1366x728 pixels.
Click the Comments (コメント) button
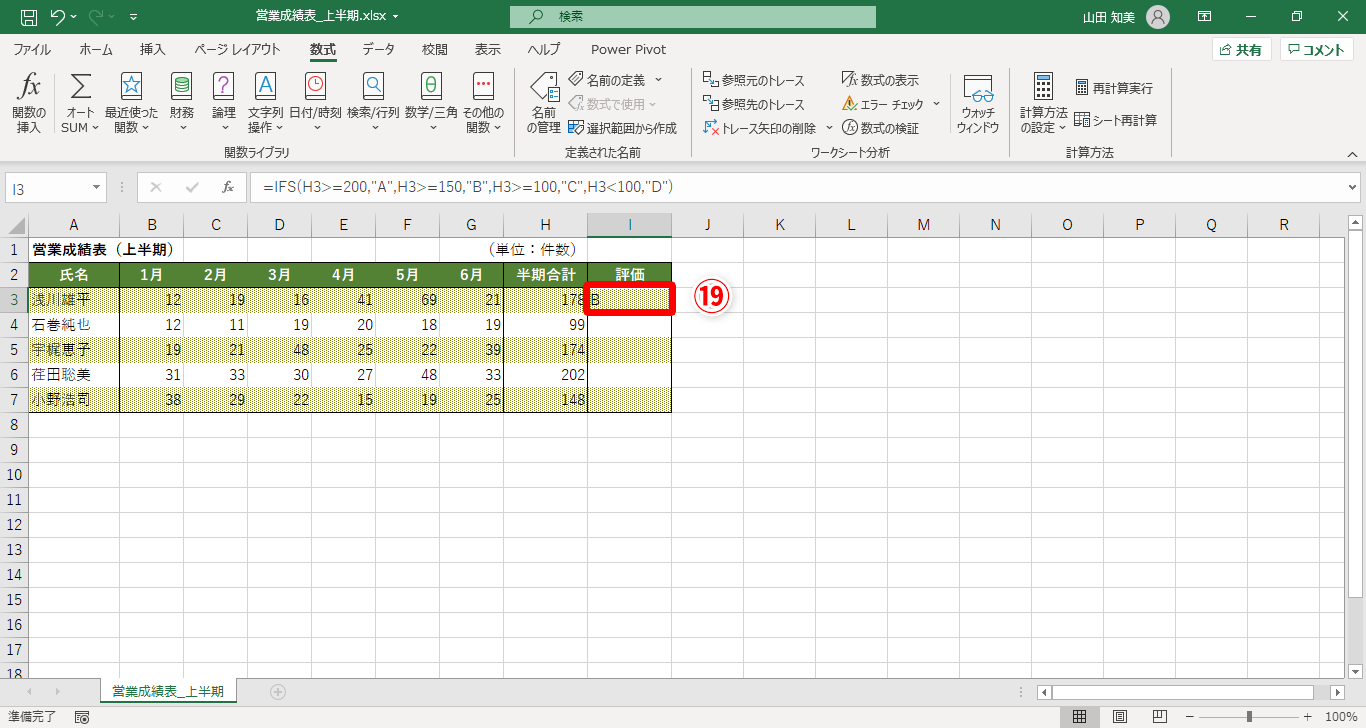click(1317, 50)
